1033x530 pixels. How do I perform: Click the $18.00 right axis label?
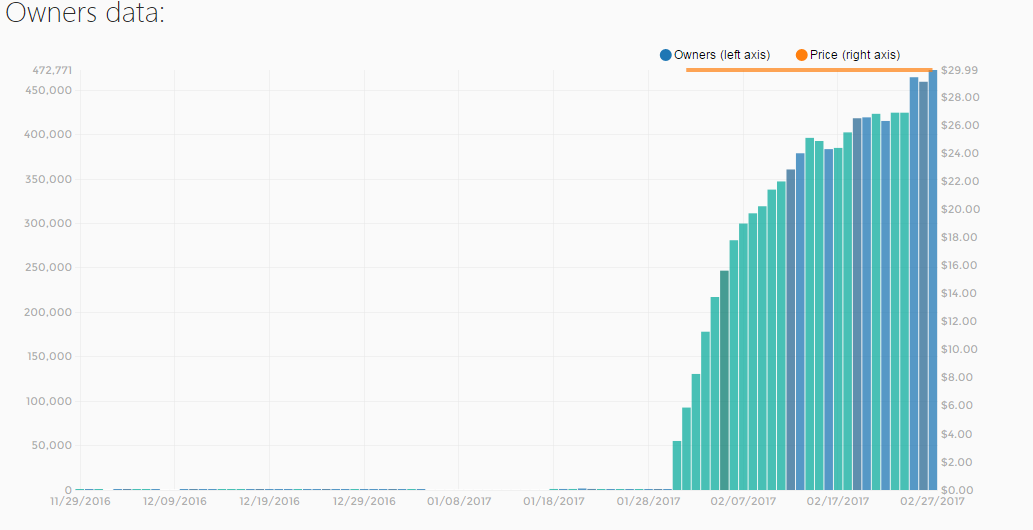pyautogui.click(x=961, y=237)
